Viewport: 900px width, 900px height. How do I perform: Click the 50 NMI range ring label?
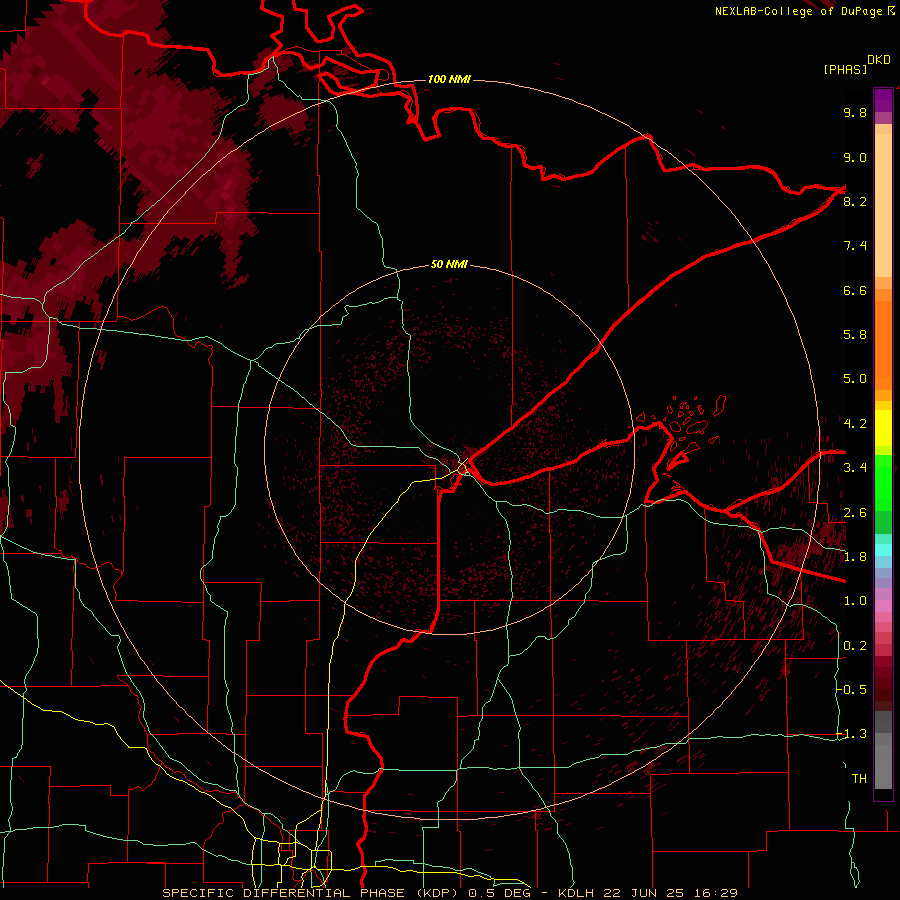click(x=449, y=264)
